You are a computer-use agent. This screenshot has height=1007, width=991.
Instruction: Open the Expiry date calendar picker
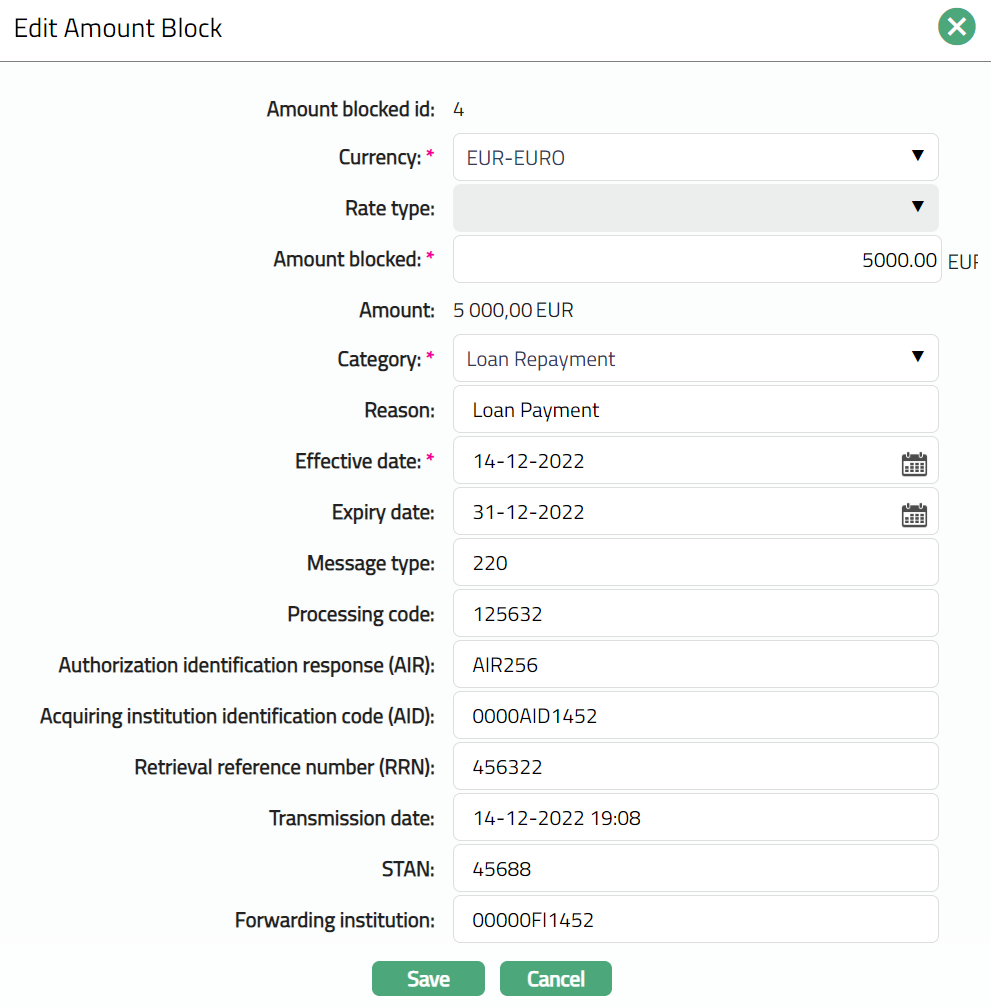pos(914,514)
